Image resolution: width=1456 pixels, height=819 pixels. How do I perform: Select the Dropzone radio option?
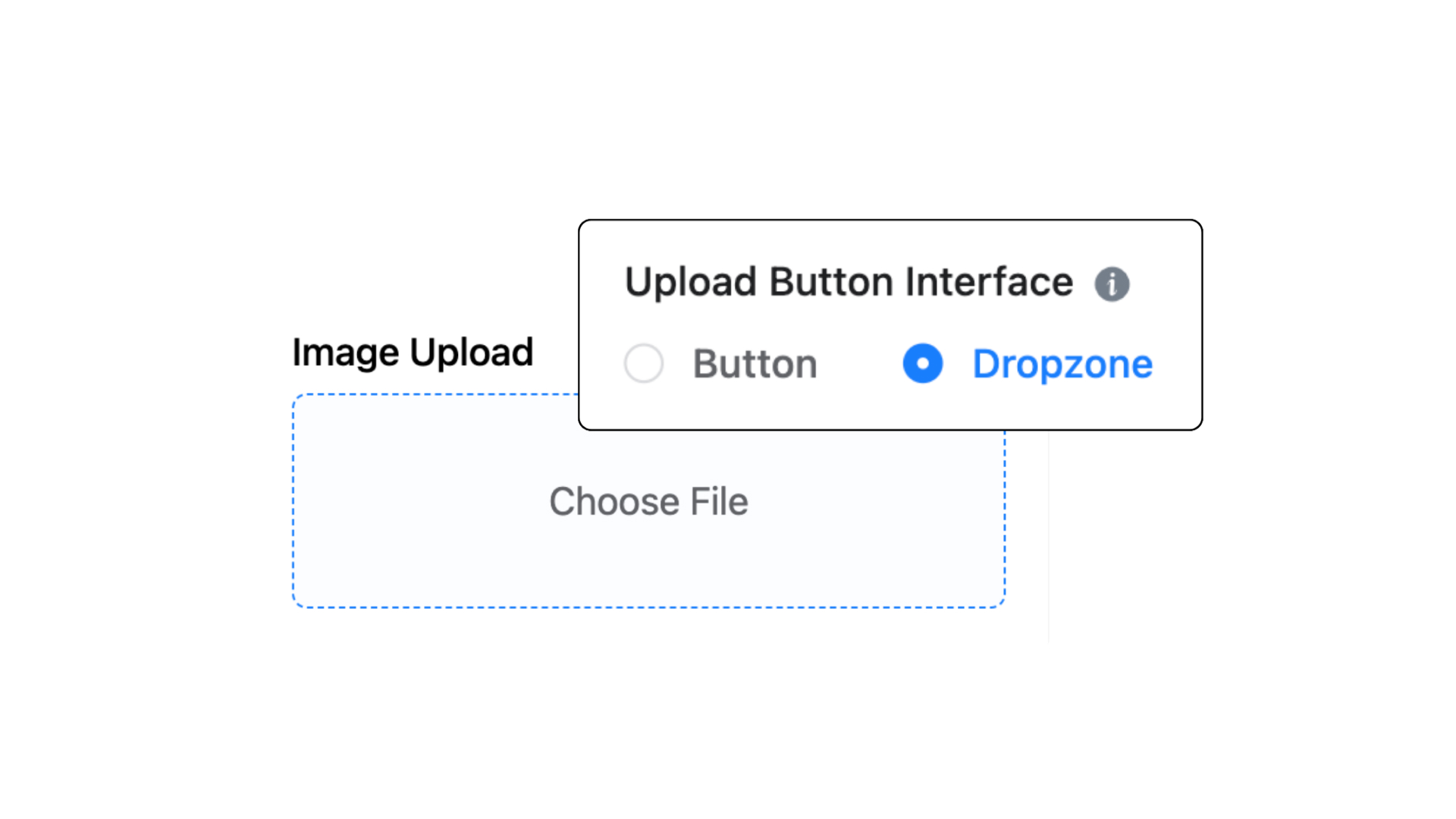coord(923,363)
